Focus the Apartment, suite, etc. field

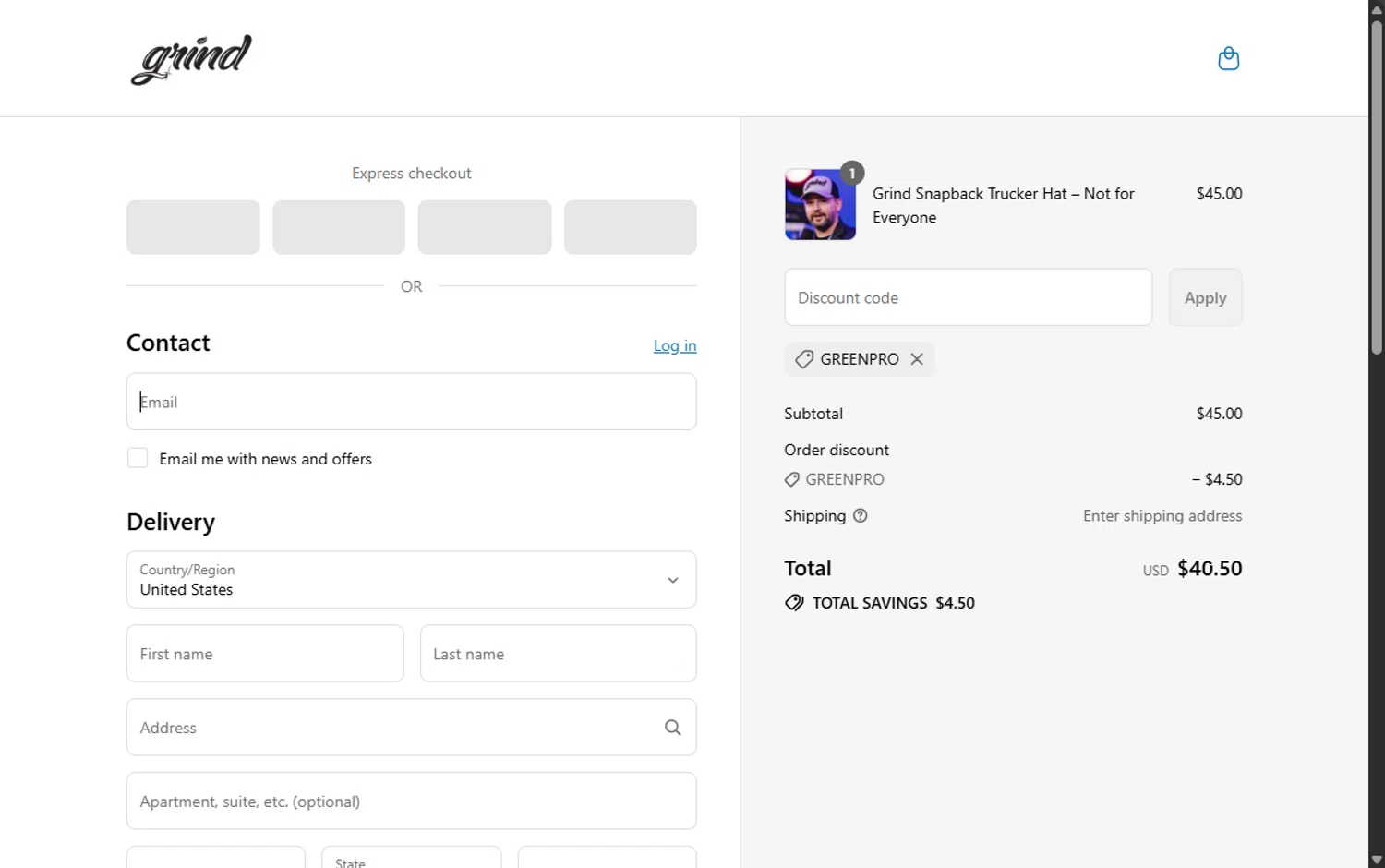click(412, 802)
